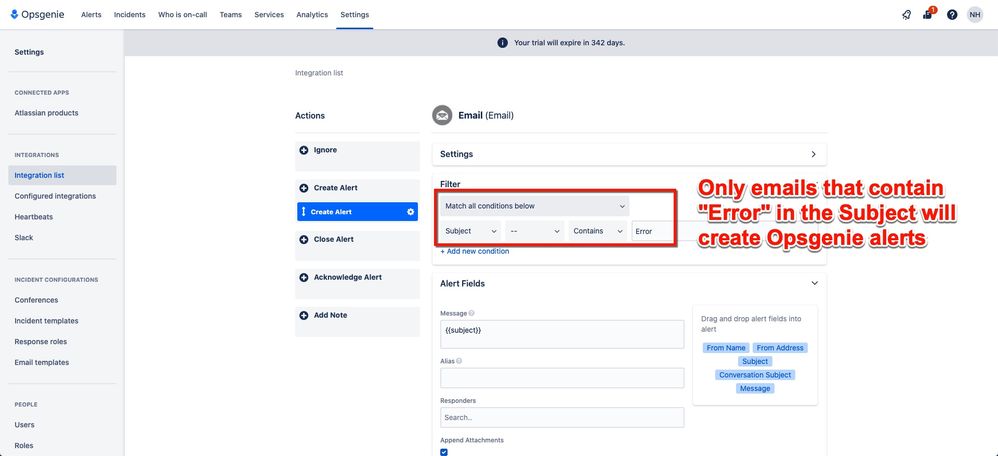This screenshot has width=998, height=456.
Task: Click the Subject draggable field tag
Action: point(755,361)
